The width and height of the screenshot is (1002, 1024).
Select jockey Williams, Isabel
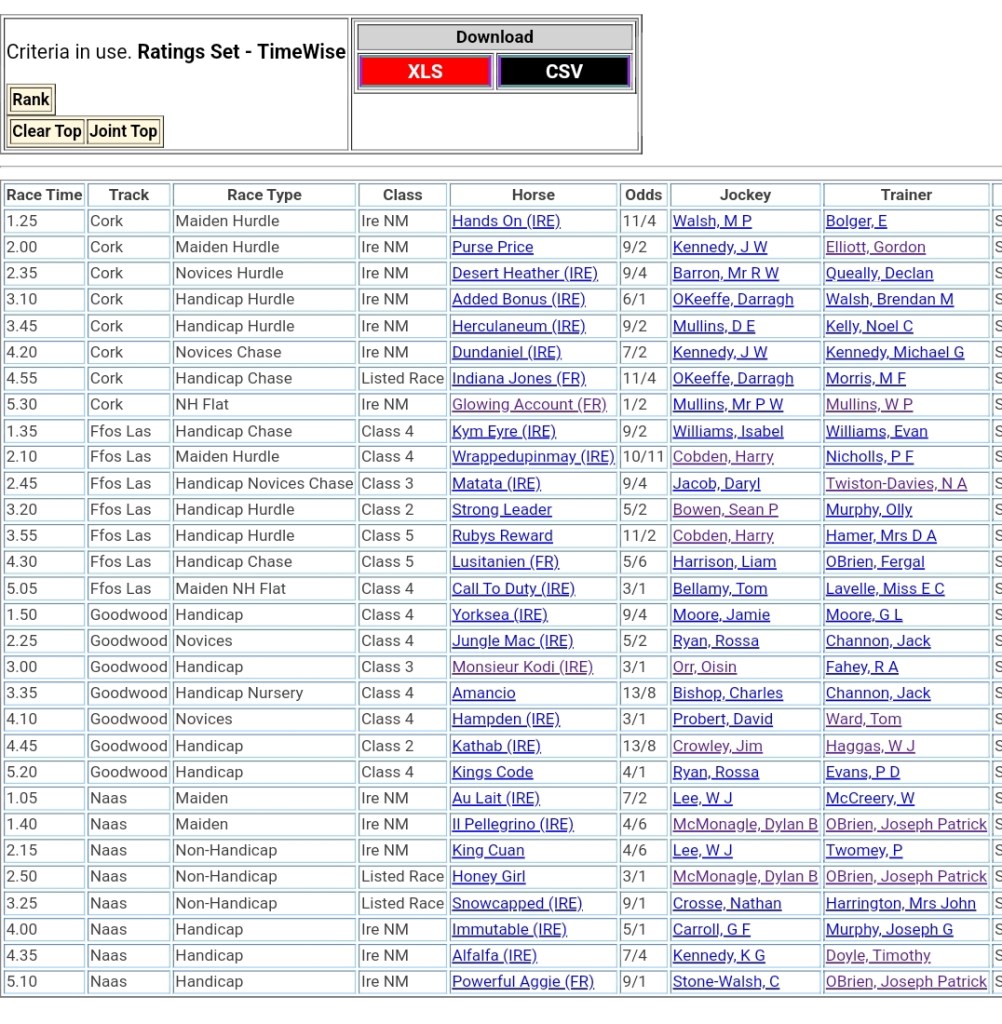[x=727, y=431]
